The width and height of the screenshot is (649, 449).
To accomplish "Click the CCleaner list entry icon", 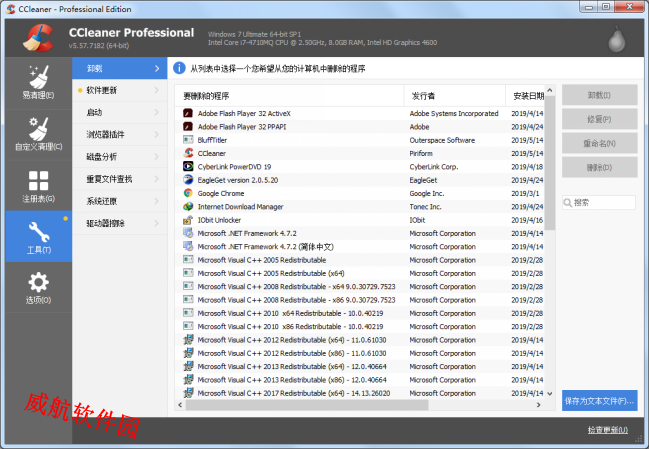I will pyautogui.click(x=188, y=153).
